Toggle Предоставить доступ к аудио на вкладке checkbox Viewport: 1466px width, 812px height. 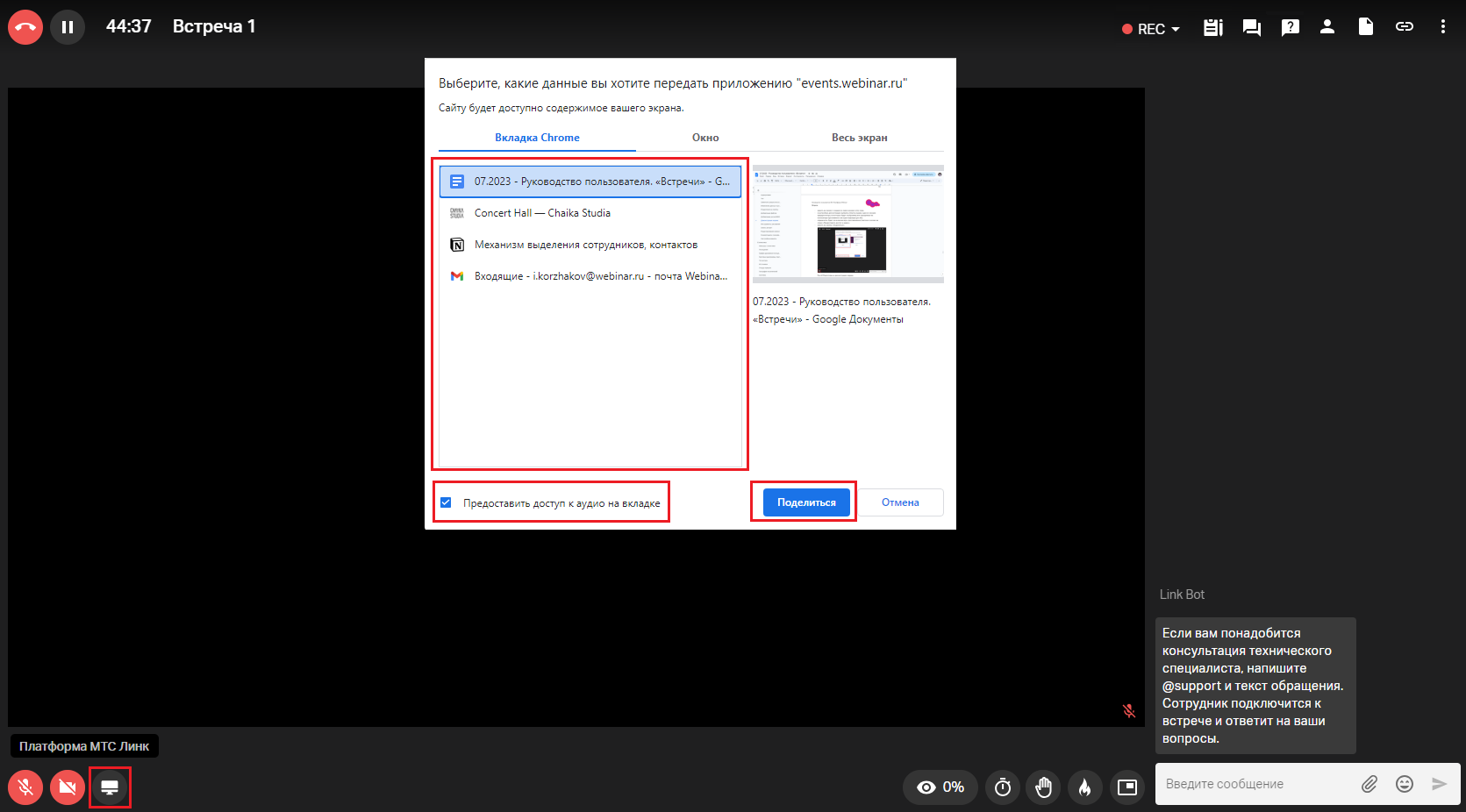click(x=446, y=502)
